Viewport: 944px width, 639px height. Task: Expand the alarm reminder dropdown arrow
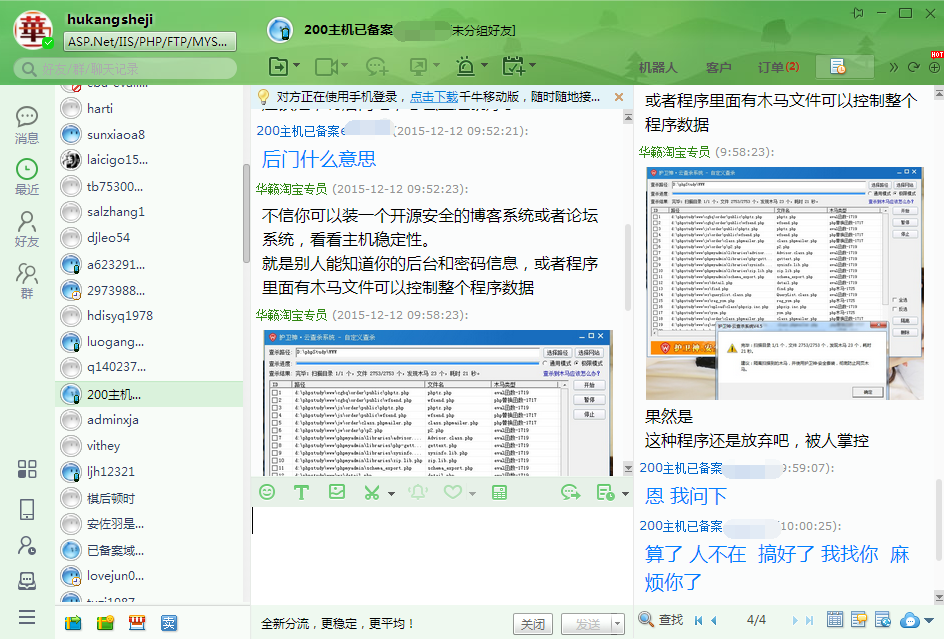pyautogui.click(x=484, y=65)
